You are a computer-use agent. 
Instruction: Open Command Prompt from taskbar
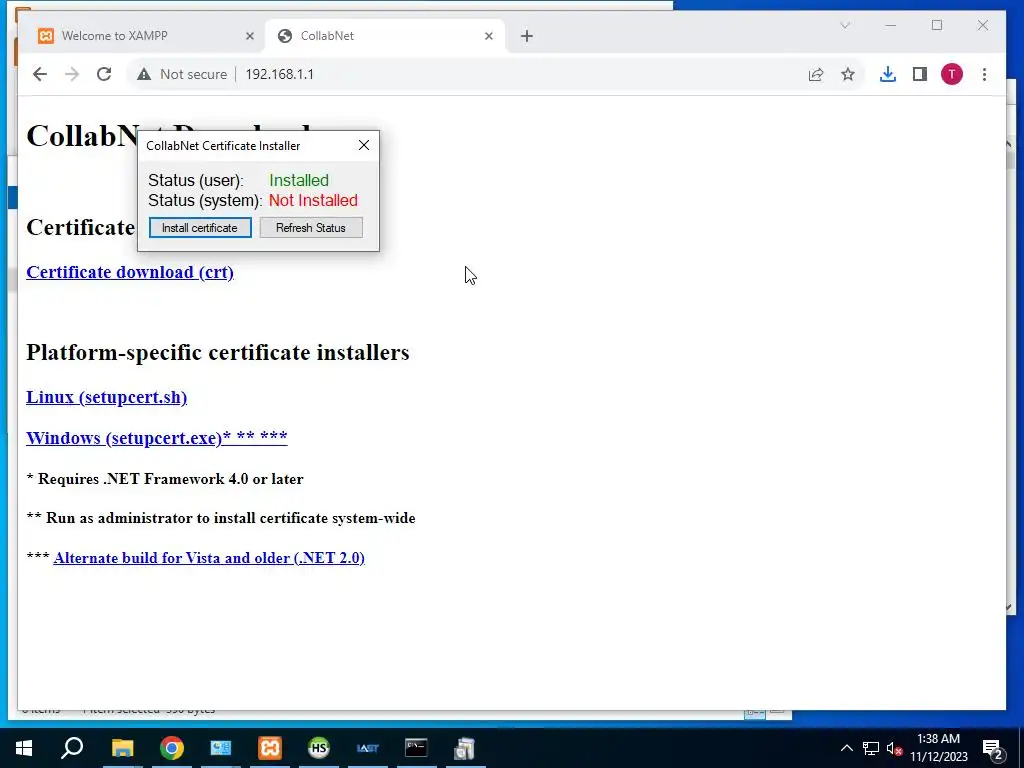[416, 748]
